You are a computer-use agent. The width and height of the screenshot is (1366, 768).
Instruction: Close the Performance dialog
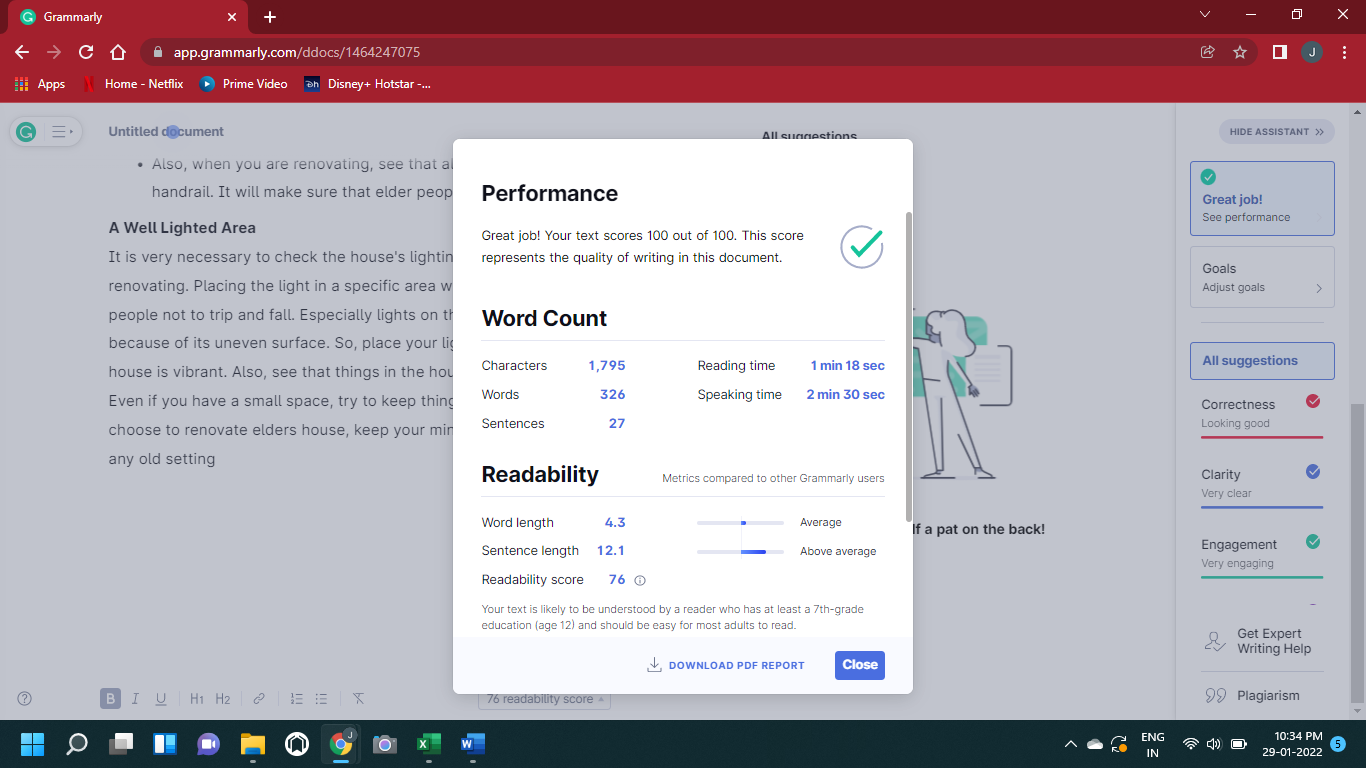pos(860,665)
